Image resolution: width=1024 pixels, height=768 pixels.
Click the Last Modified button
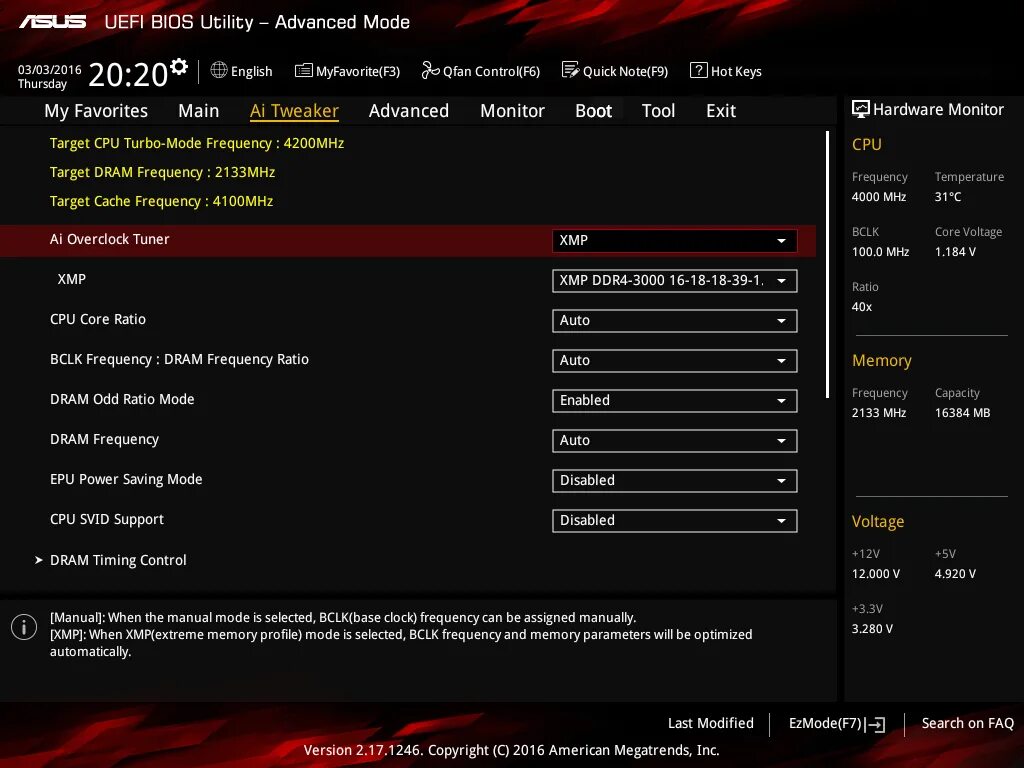[x=711, y=724]
